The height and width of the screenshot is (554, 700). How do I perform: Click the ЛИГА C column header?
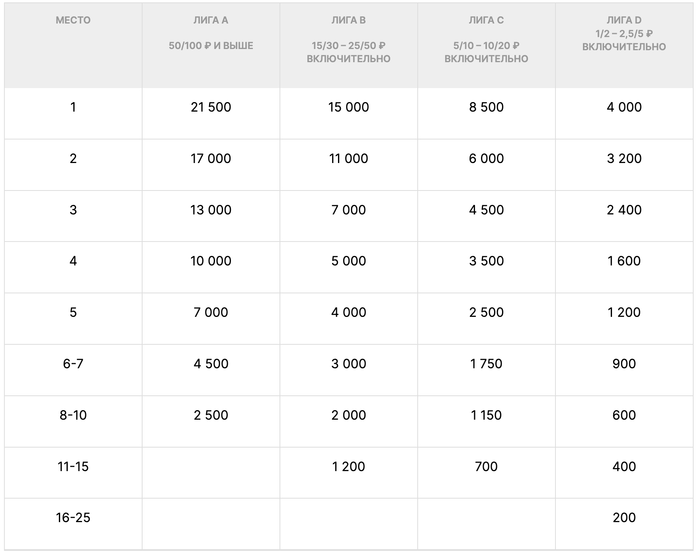tap(486, 20)
